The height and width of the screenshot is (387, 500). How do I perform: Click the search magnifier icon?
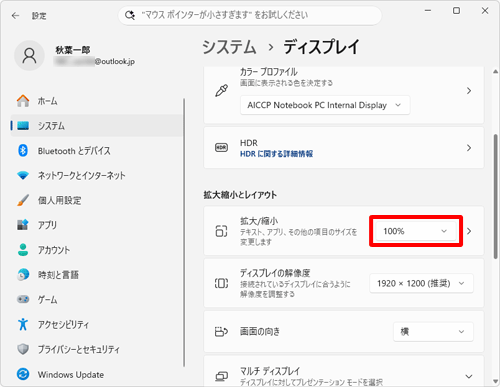(x=130, y=15)
